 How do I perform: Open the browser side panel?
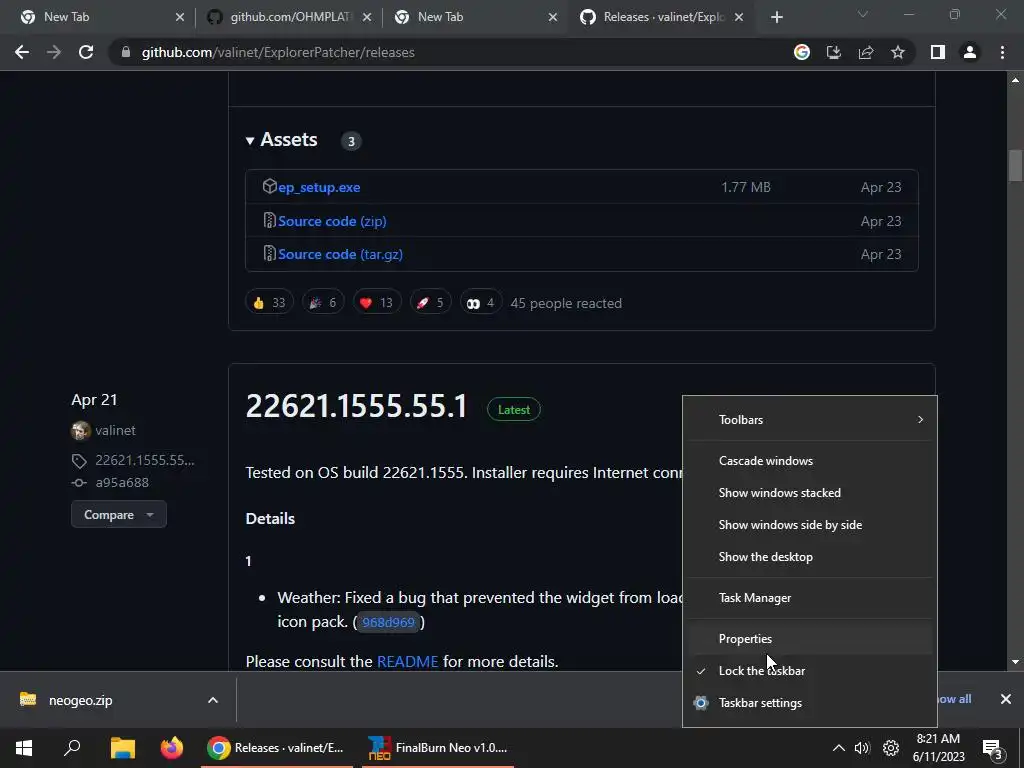938,52
